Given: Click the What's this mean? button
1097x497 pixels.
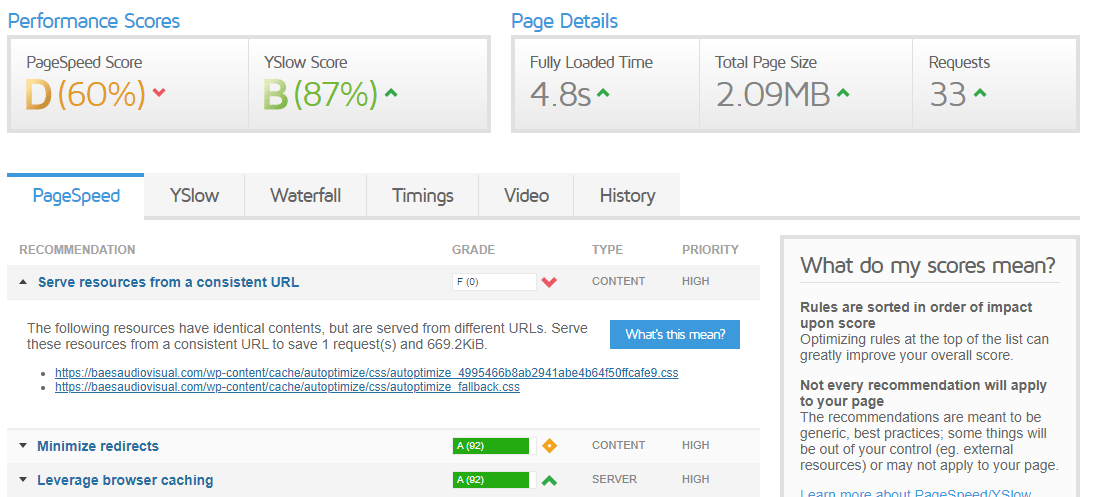Looking at the screenshot, I should (674, 335).
